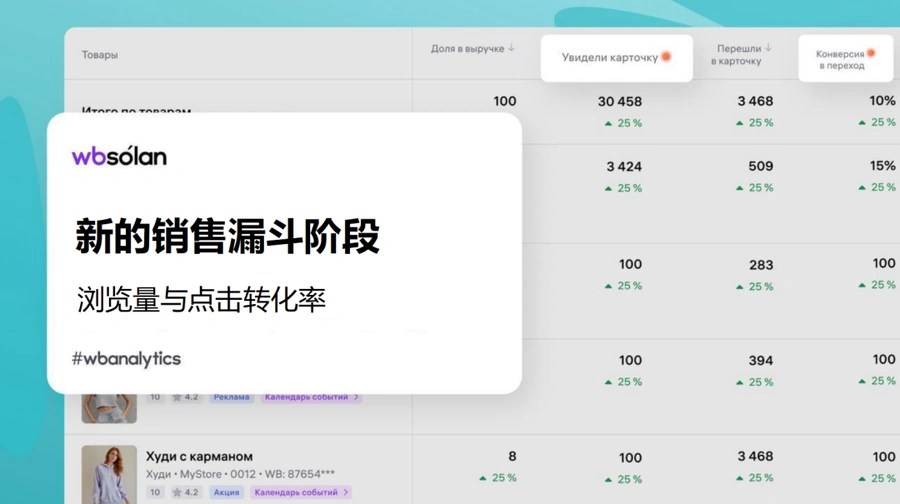Click the 新的销售漏斗阶段 headline
The width and height of the screenshot is (900, 504).
pyautogui.click(x=227, y=236)
